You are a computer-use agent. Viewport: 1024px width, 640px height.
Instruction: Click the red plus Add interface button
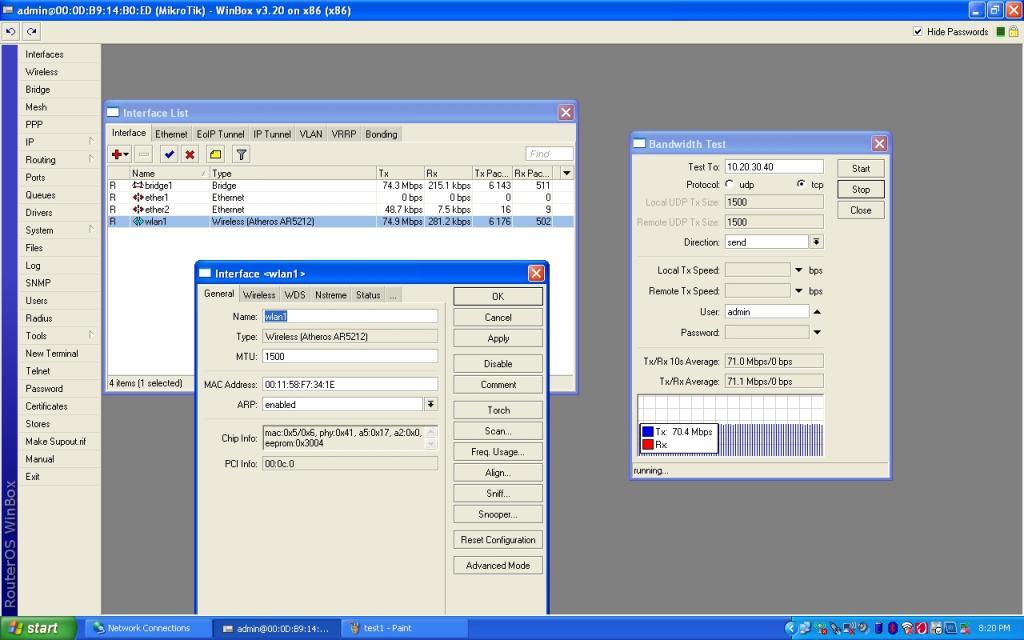118,154
